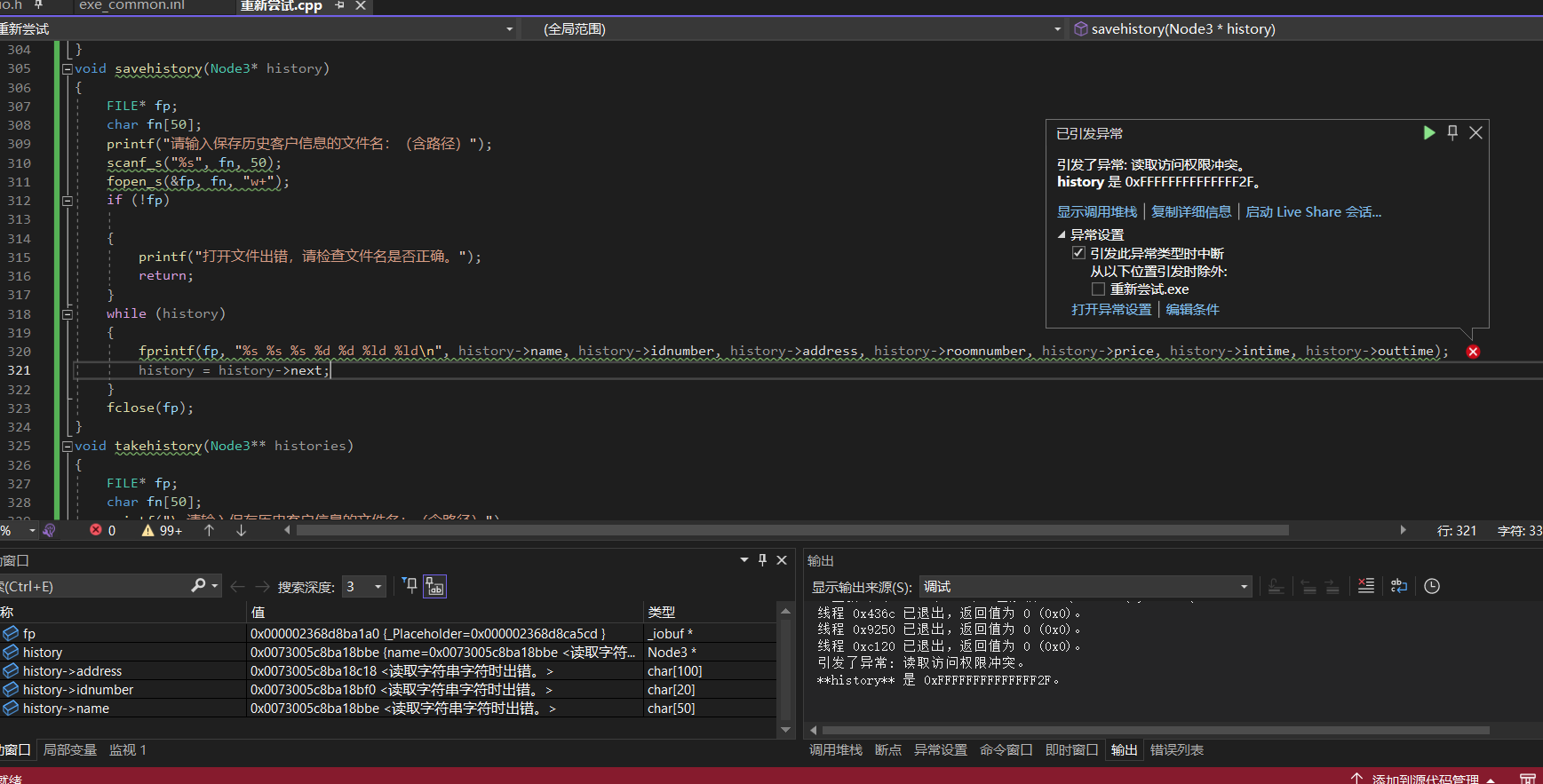The height and width of the screenshot is (784, 1543).
Task: Switch to the 错误列表 tab
Action: pos(1177,750)
